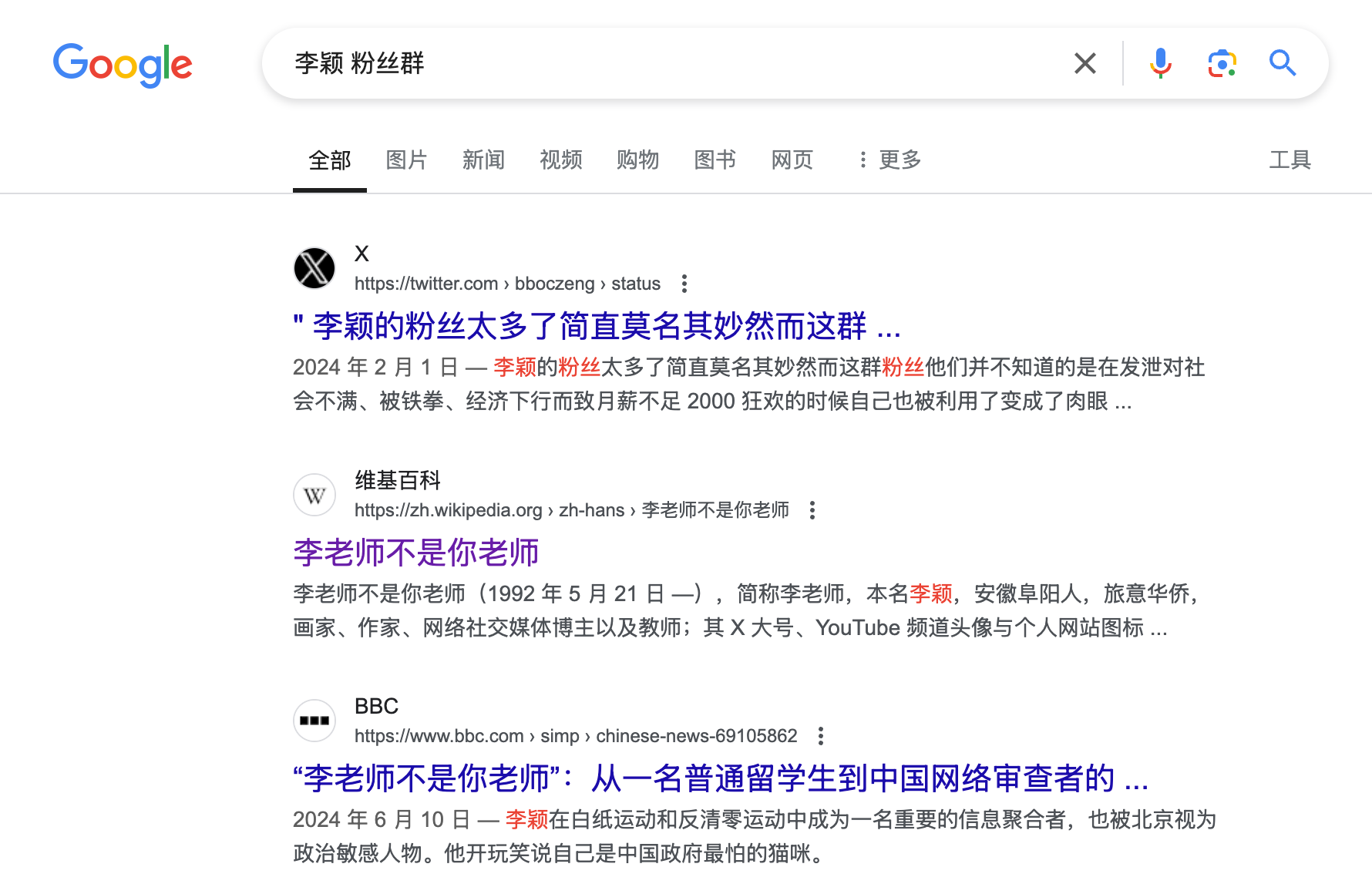Click the snippet date 2024 年 2 月 1 日

click(375, 367)
